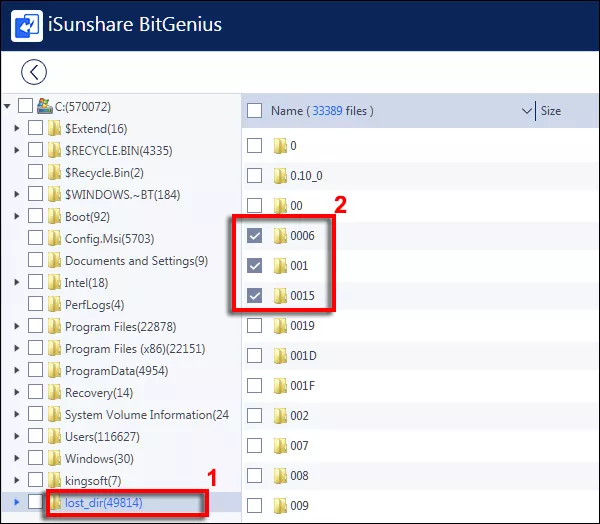The image size is (600, 524).
Task: Open the Name column sort dropdown arrow
Action: [x=527, y=111]
